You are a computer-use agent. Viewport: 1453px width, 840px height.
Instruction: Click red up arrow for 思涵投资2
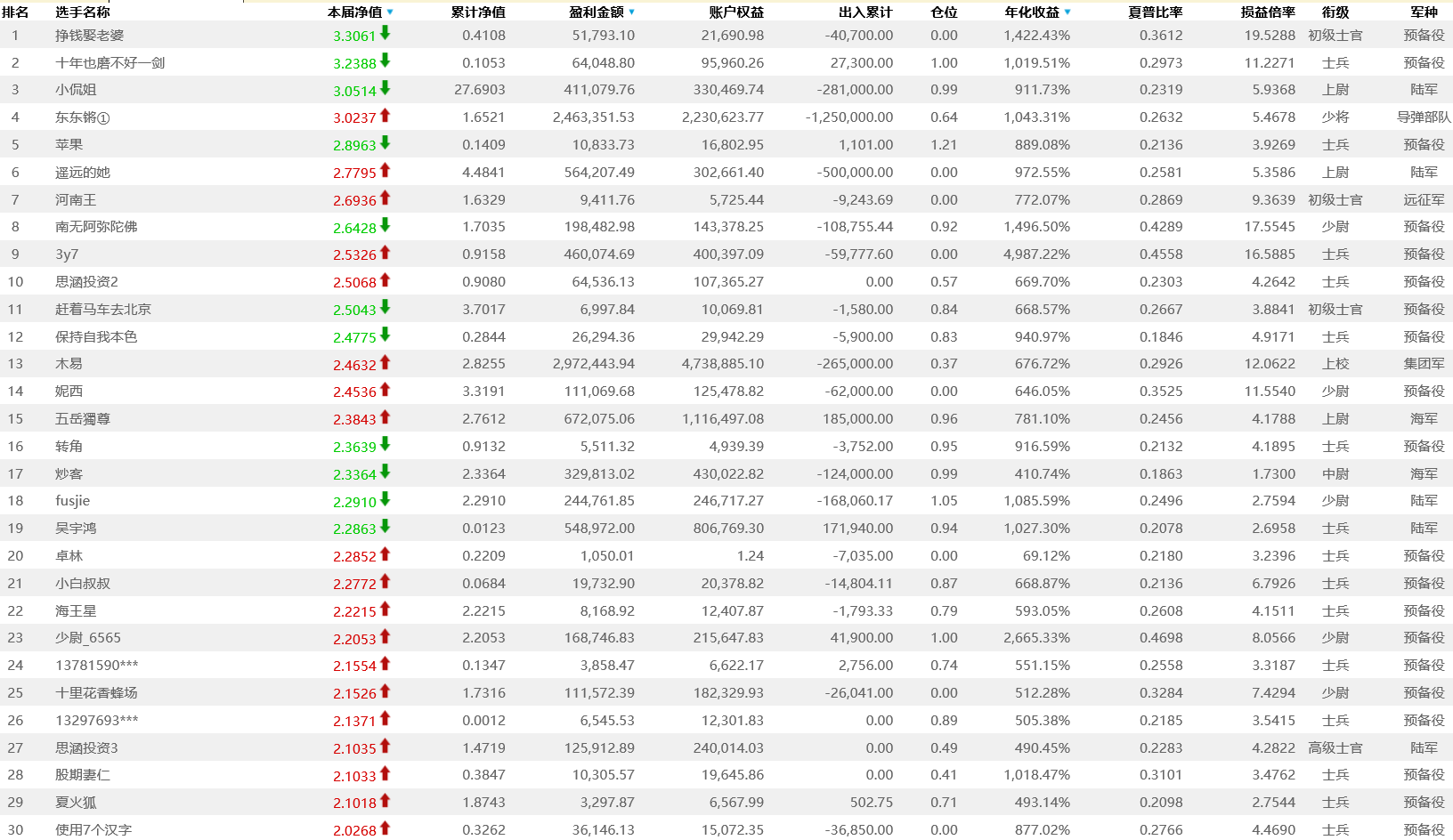(386, 280)
